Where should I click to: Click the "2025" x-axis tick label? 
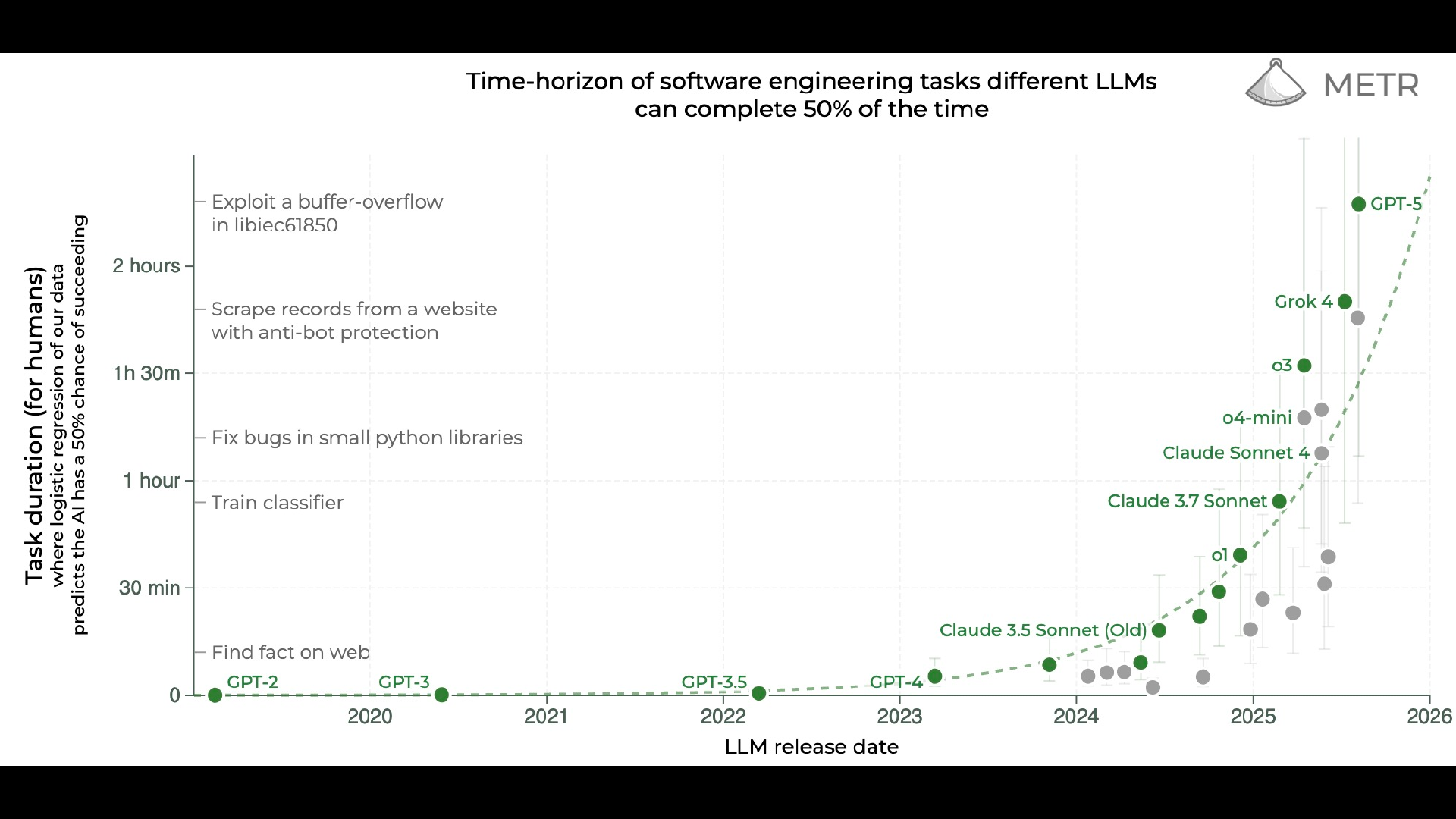(x=1253, y=717)
